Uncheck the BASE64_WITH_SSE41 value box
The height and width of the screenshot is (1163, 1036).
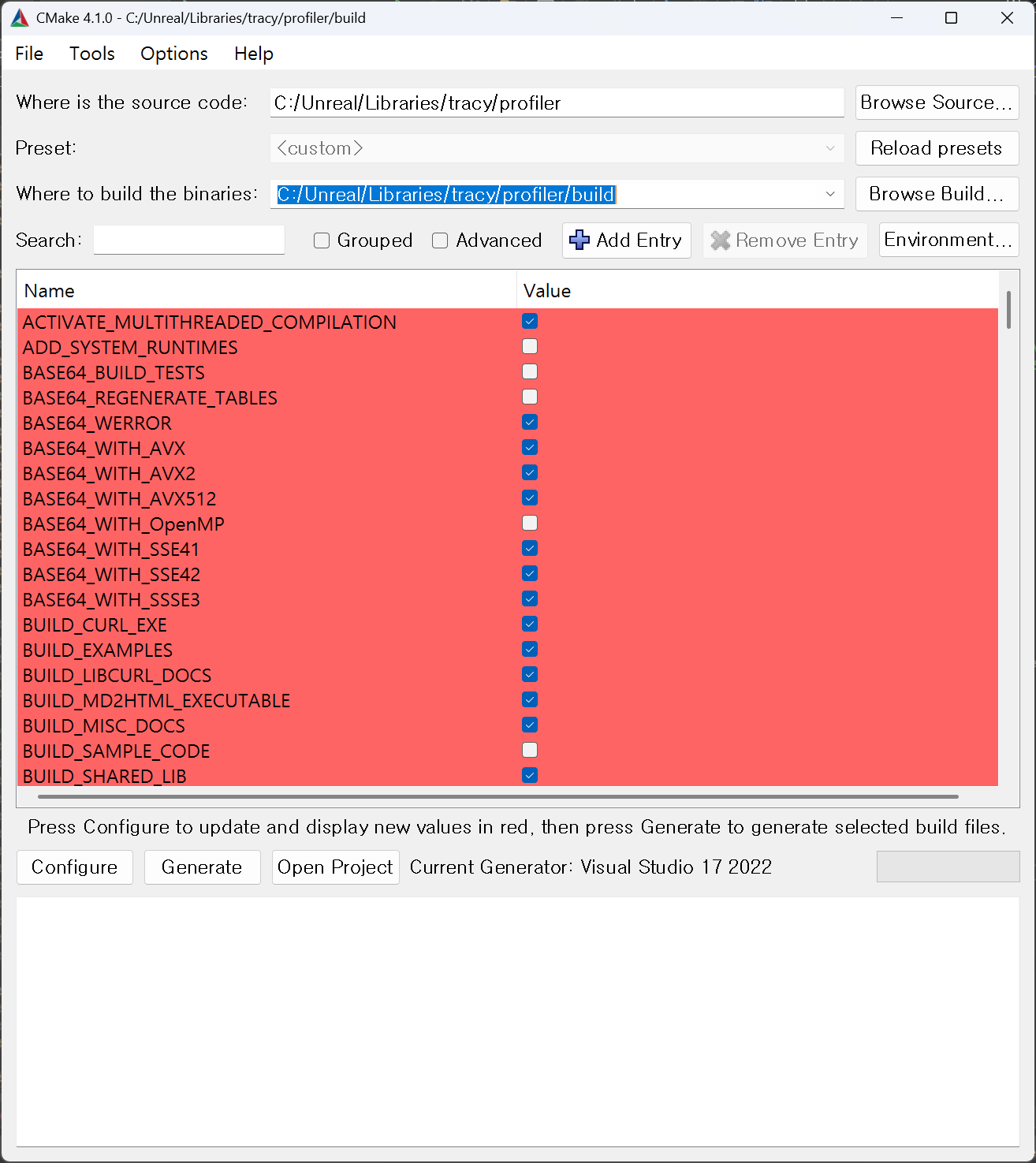point(530,549)
